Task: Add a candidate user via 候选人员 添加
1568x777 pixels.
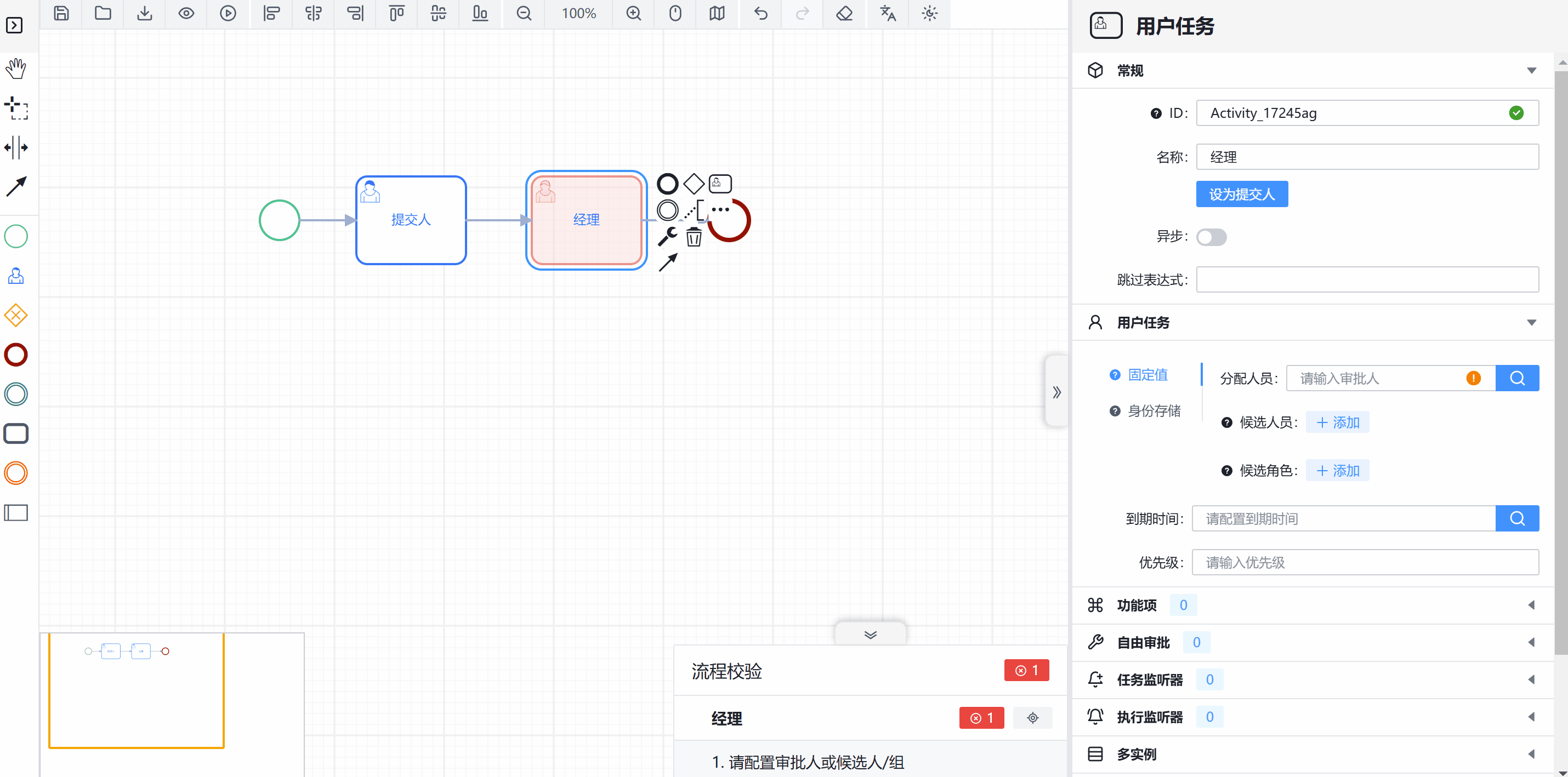Action: 1337,422
